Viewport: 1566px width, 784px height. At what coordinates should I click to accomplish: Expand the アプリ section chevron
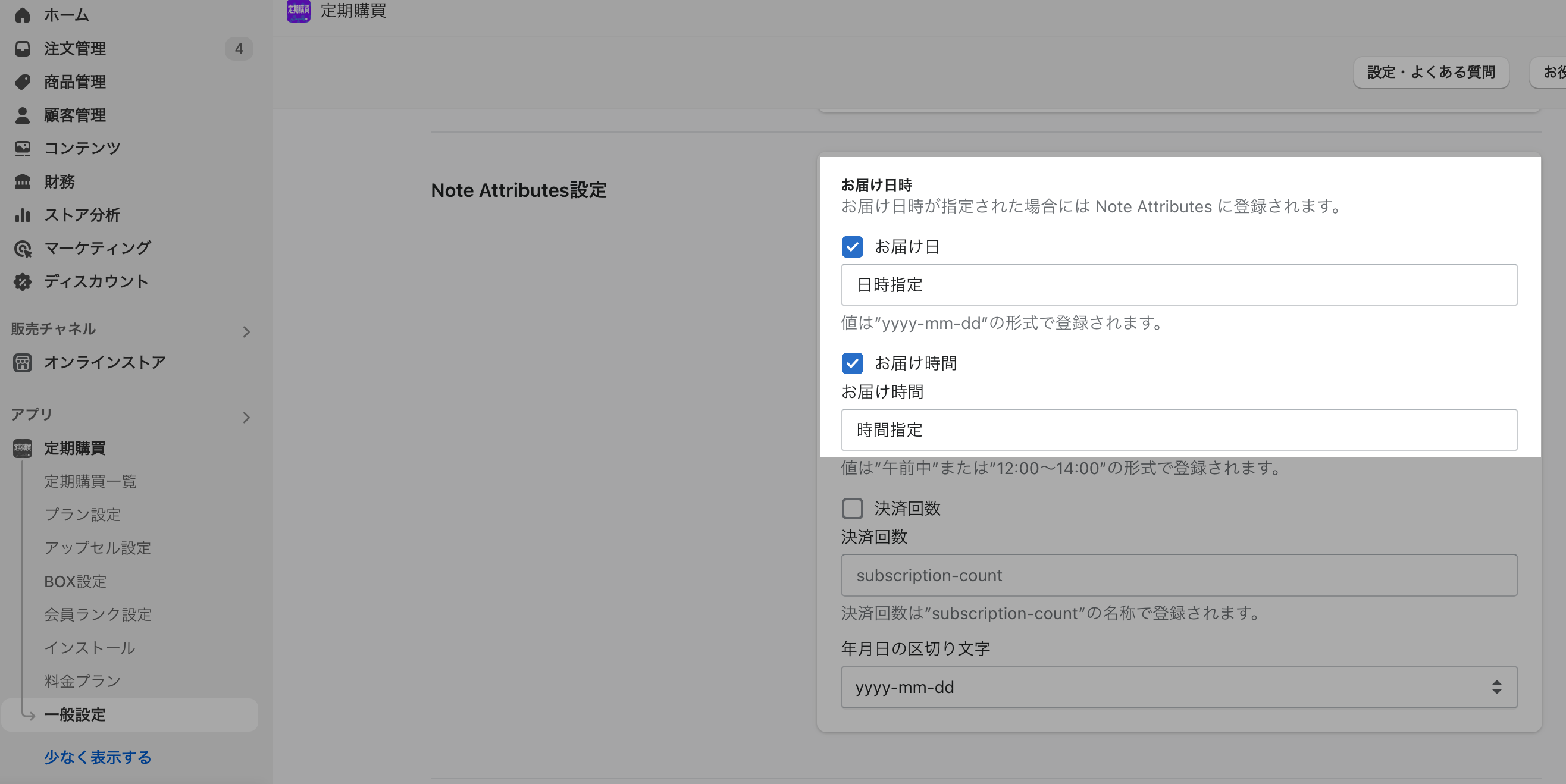246,418
